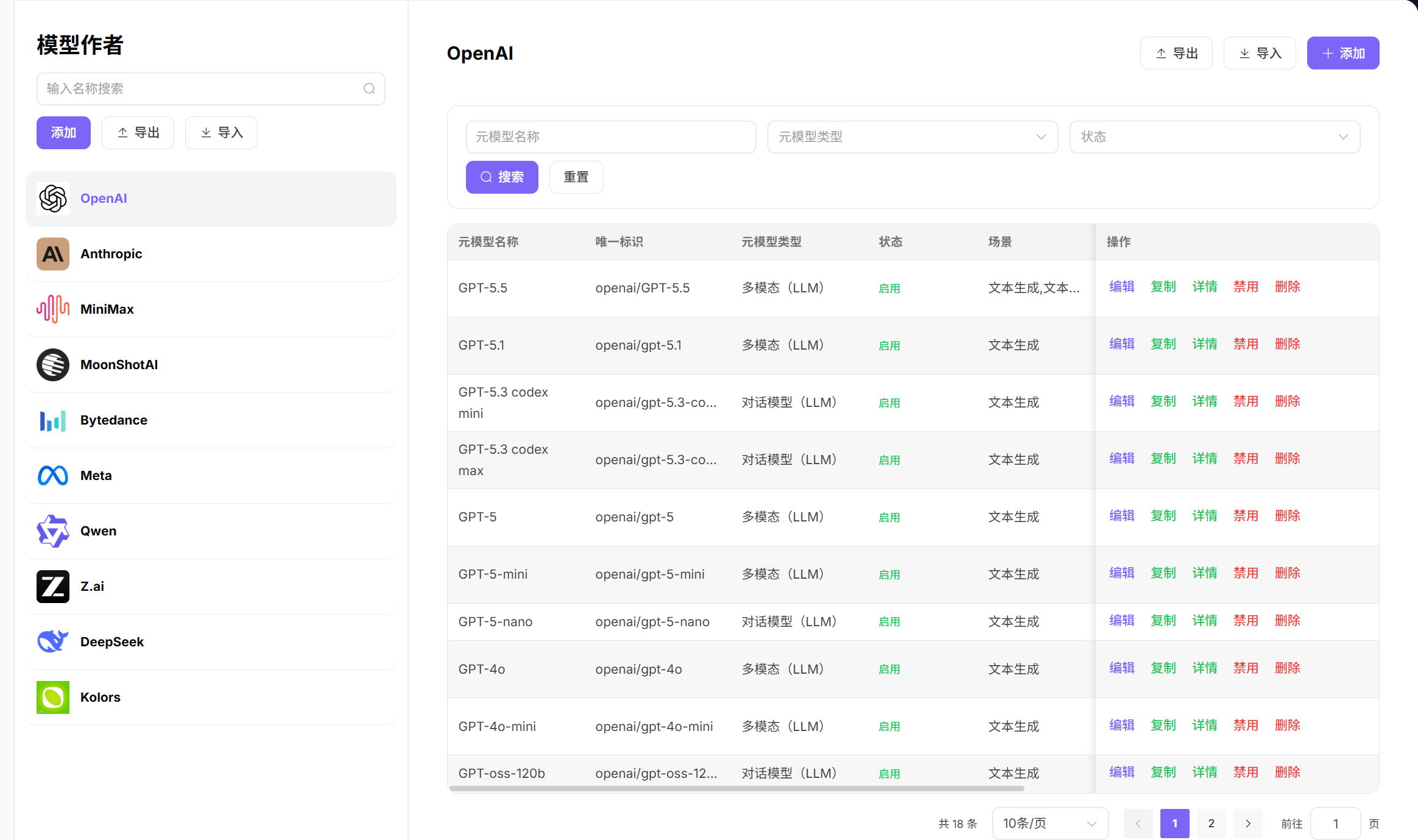Open the Bytedance author entry
This screenshot has height=840, width=1418.
(211, 420)
